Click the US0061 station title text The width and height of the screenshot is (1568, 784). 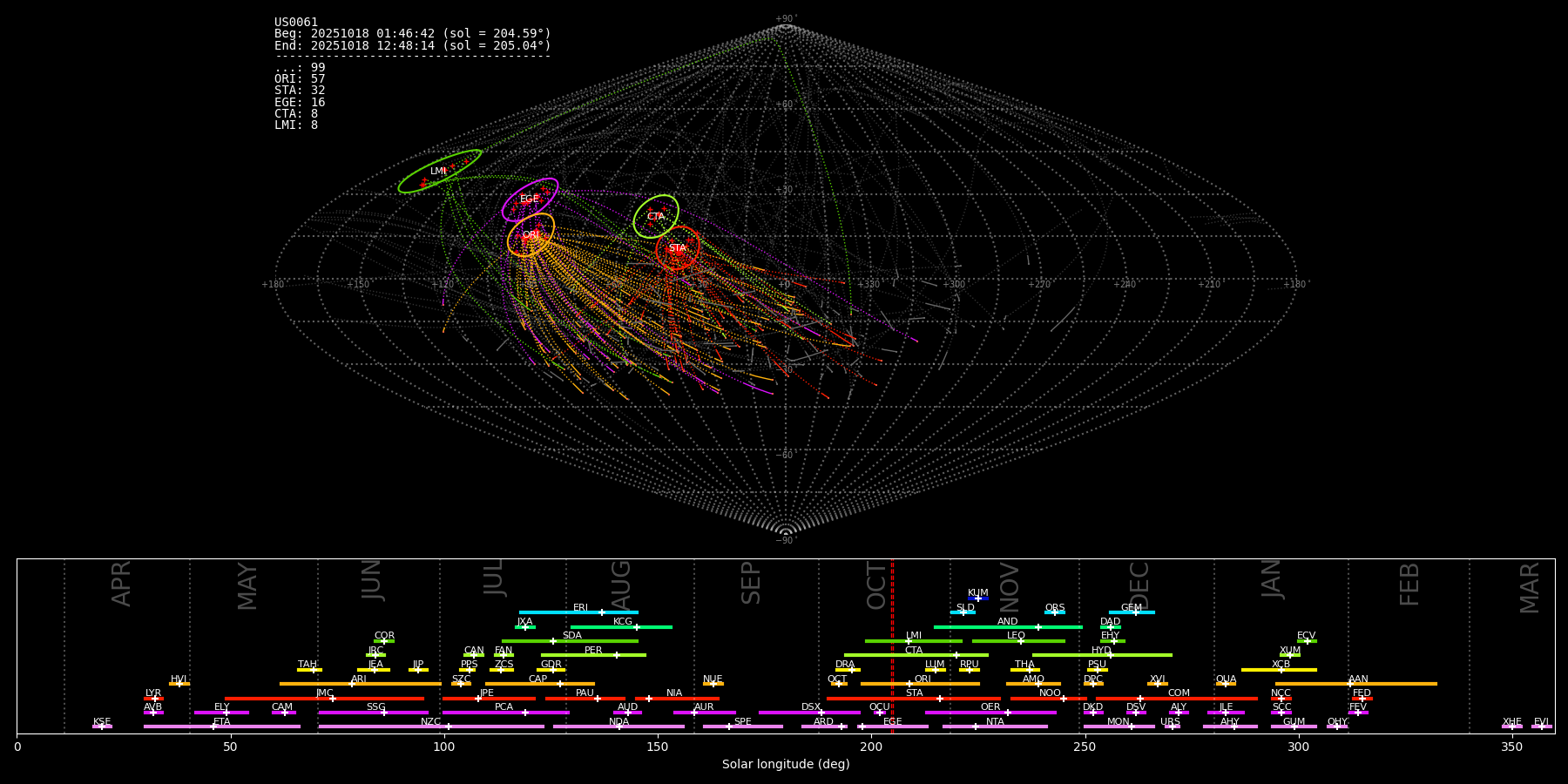coord(296,23)
